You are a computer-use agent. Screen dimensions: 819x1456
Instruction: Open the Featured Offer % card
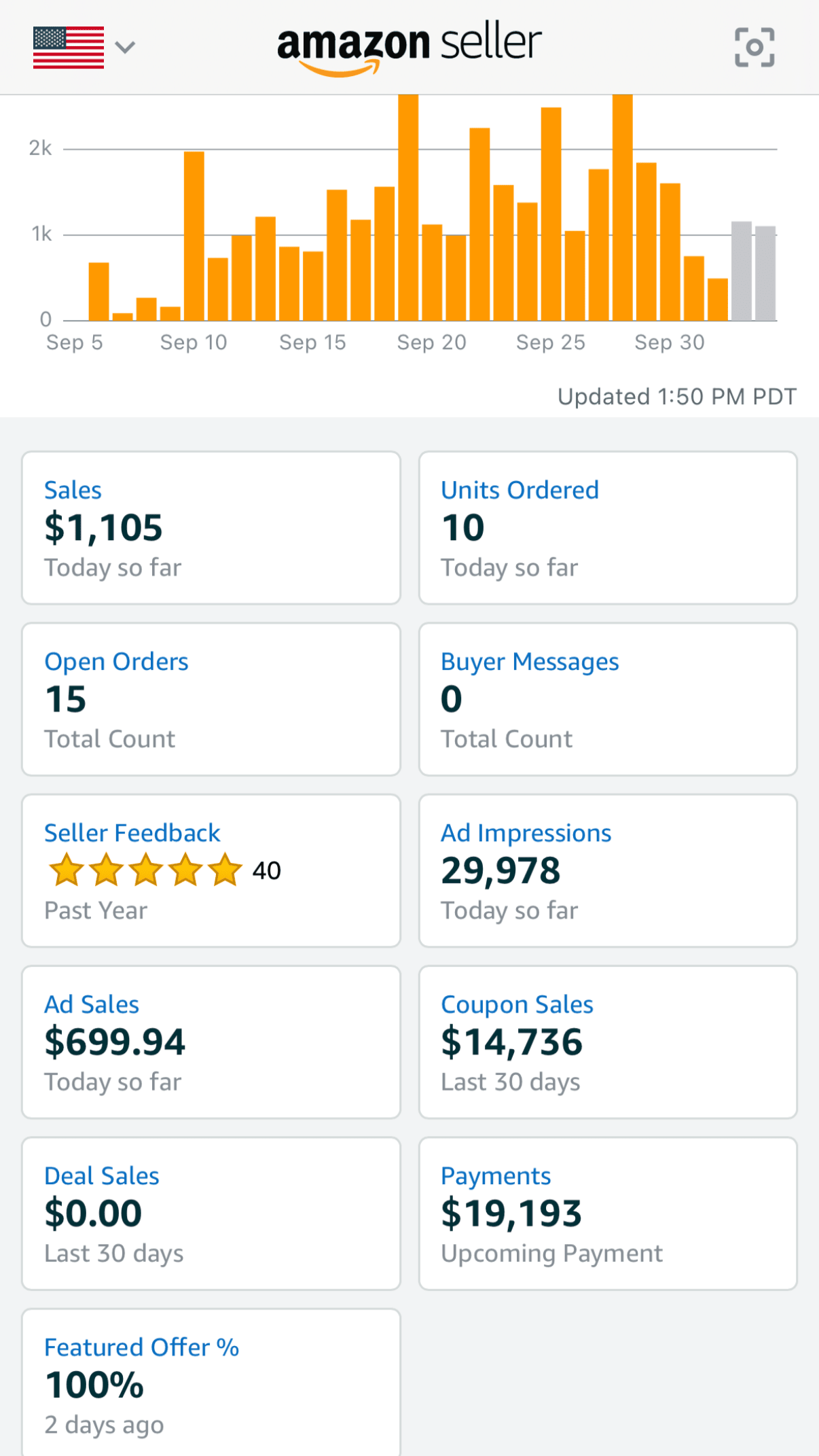211,1383
